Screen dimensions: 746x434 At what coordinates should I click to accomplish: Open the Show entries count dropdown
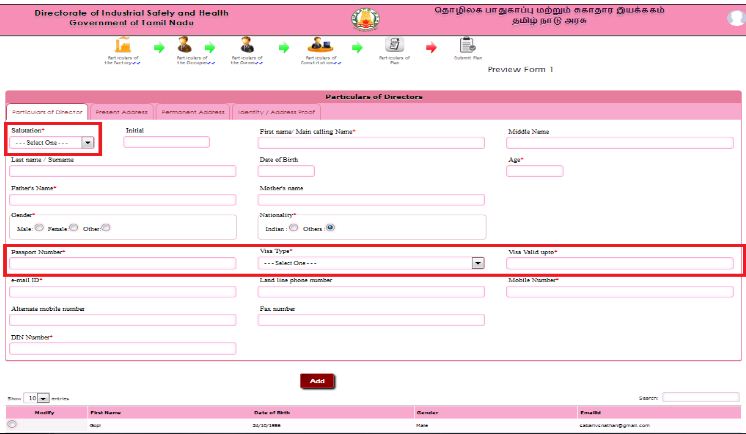tap(37, 398)
